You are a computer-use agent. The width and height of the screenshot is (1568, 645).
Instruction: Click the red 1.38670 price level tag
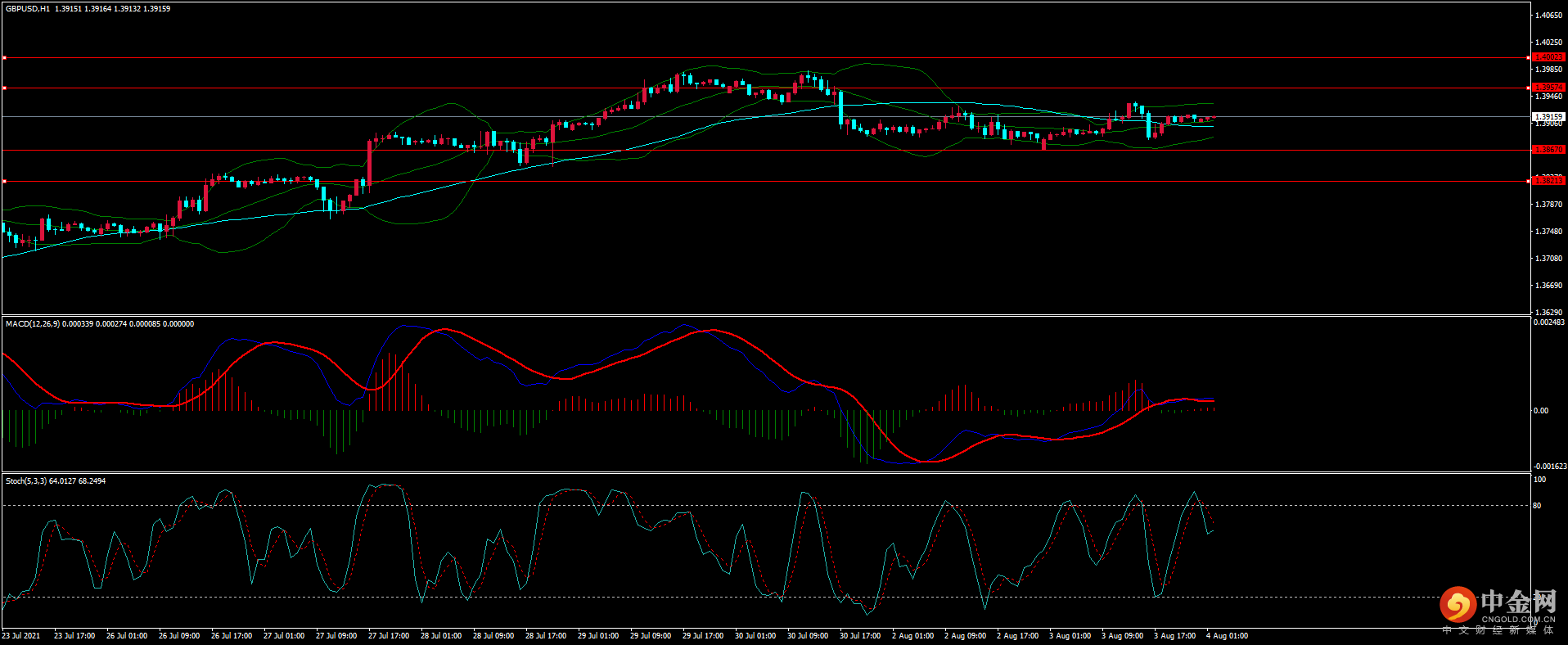click(x=1548, y=150)
